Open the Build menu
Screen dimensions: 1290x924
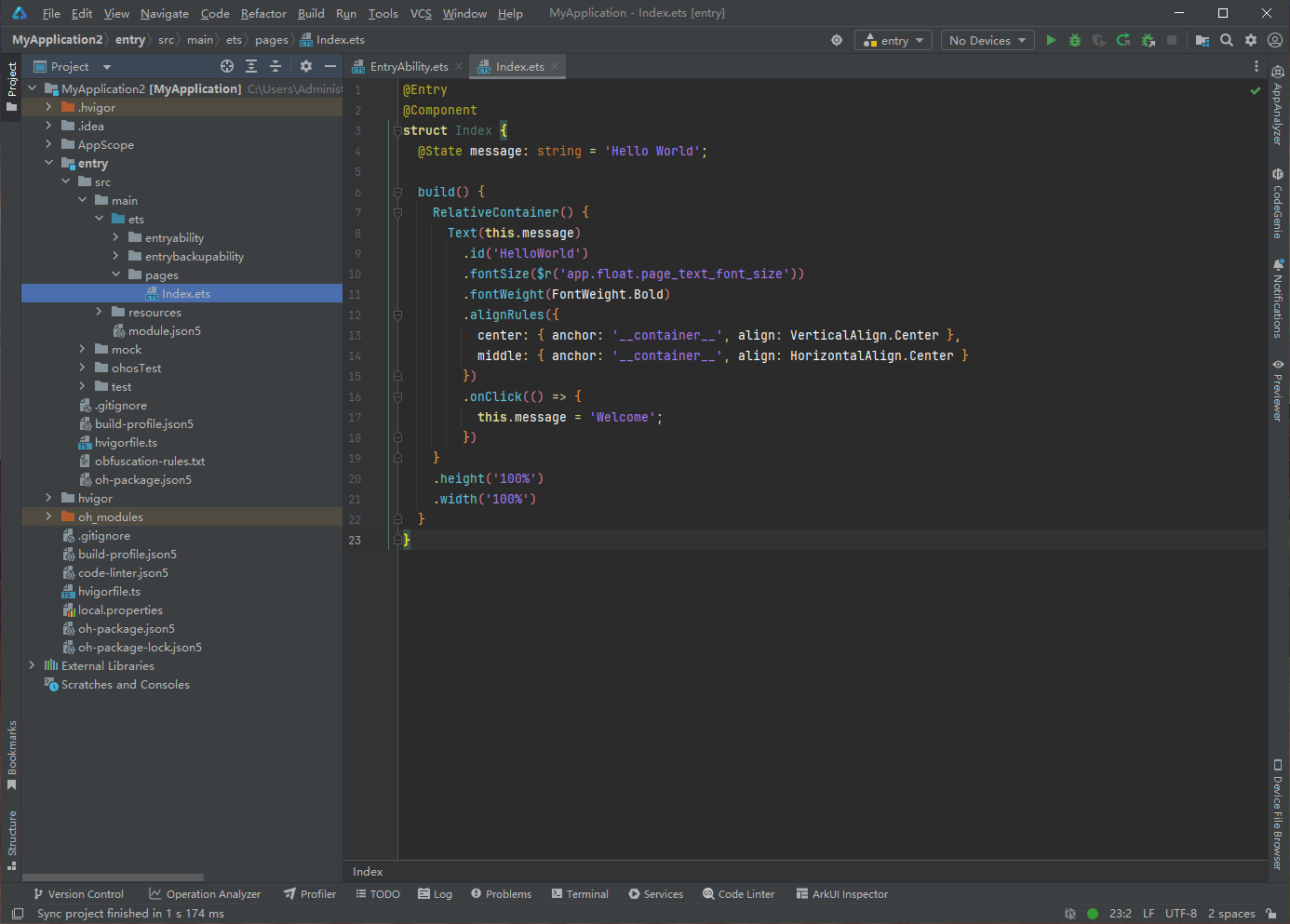click(311, 13)
